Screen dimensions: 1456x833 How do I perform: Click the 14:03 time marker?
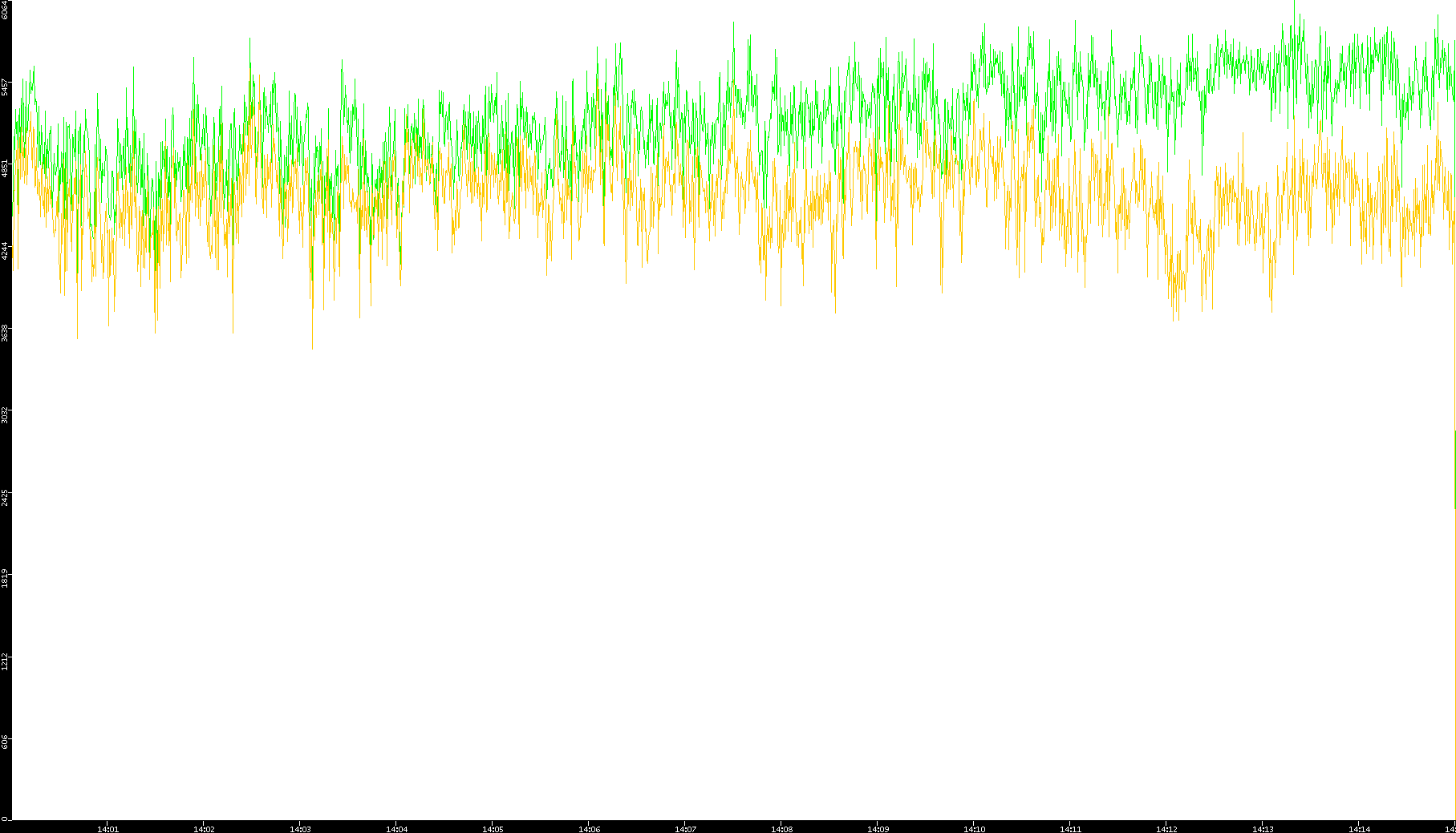300,829
